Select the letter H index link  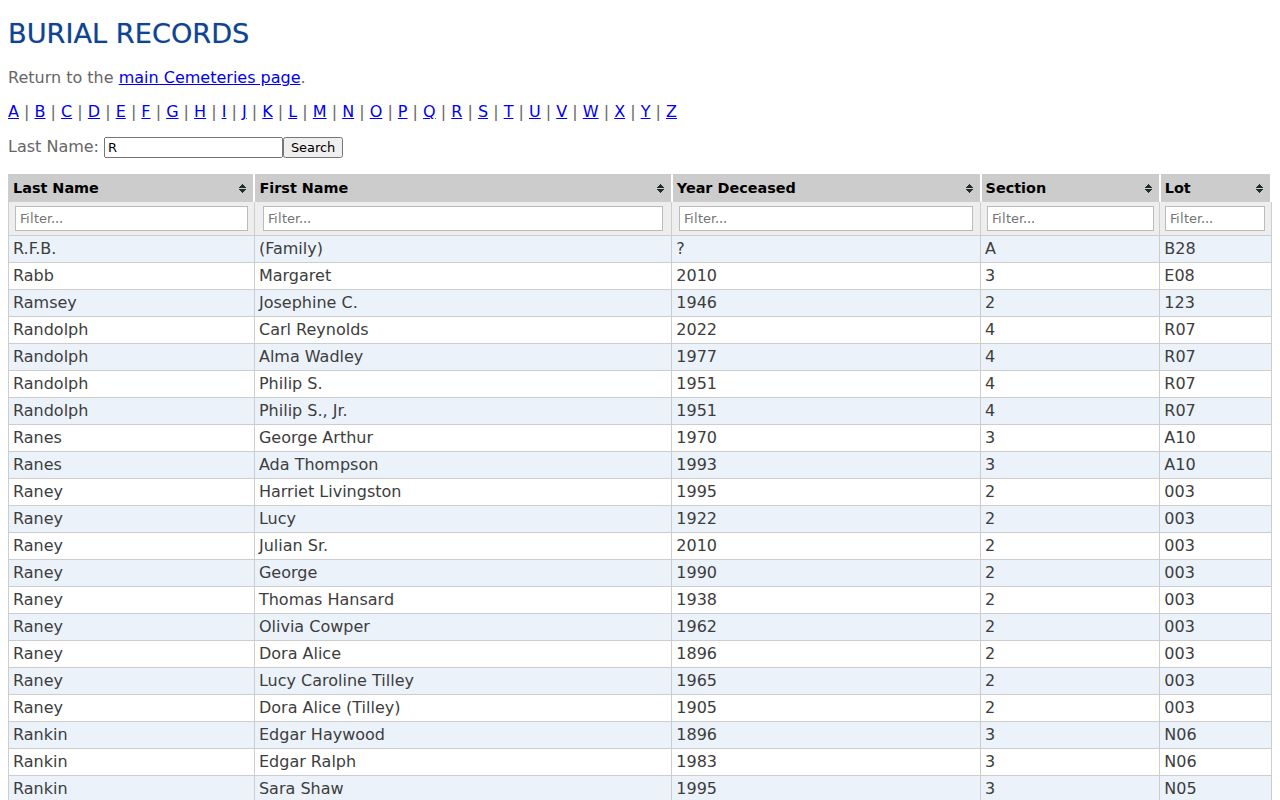click(x=200, y=111)
